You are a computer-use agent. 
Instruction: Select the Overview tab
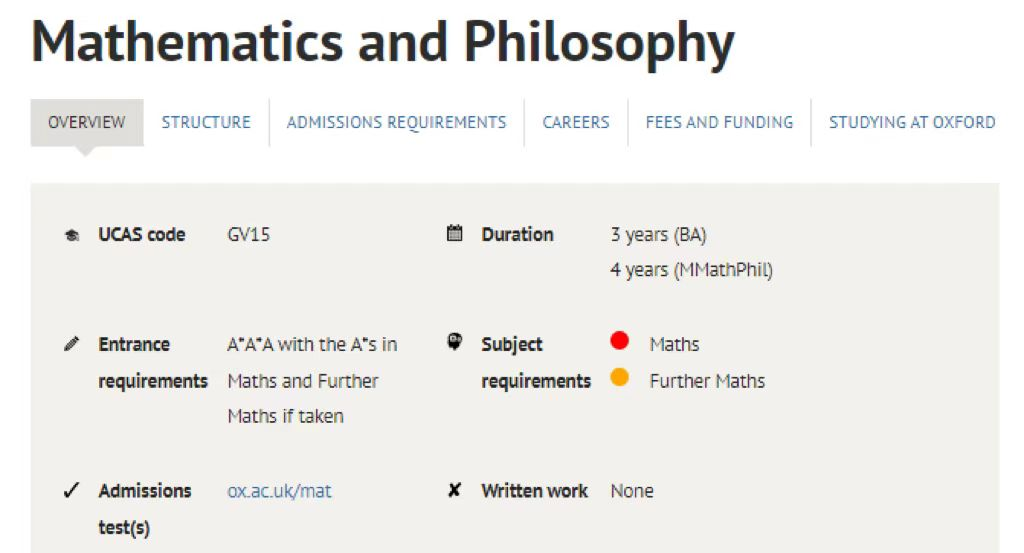[x=86, y=123]
